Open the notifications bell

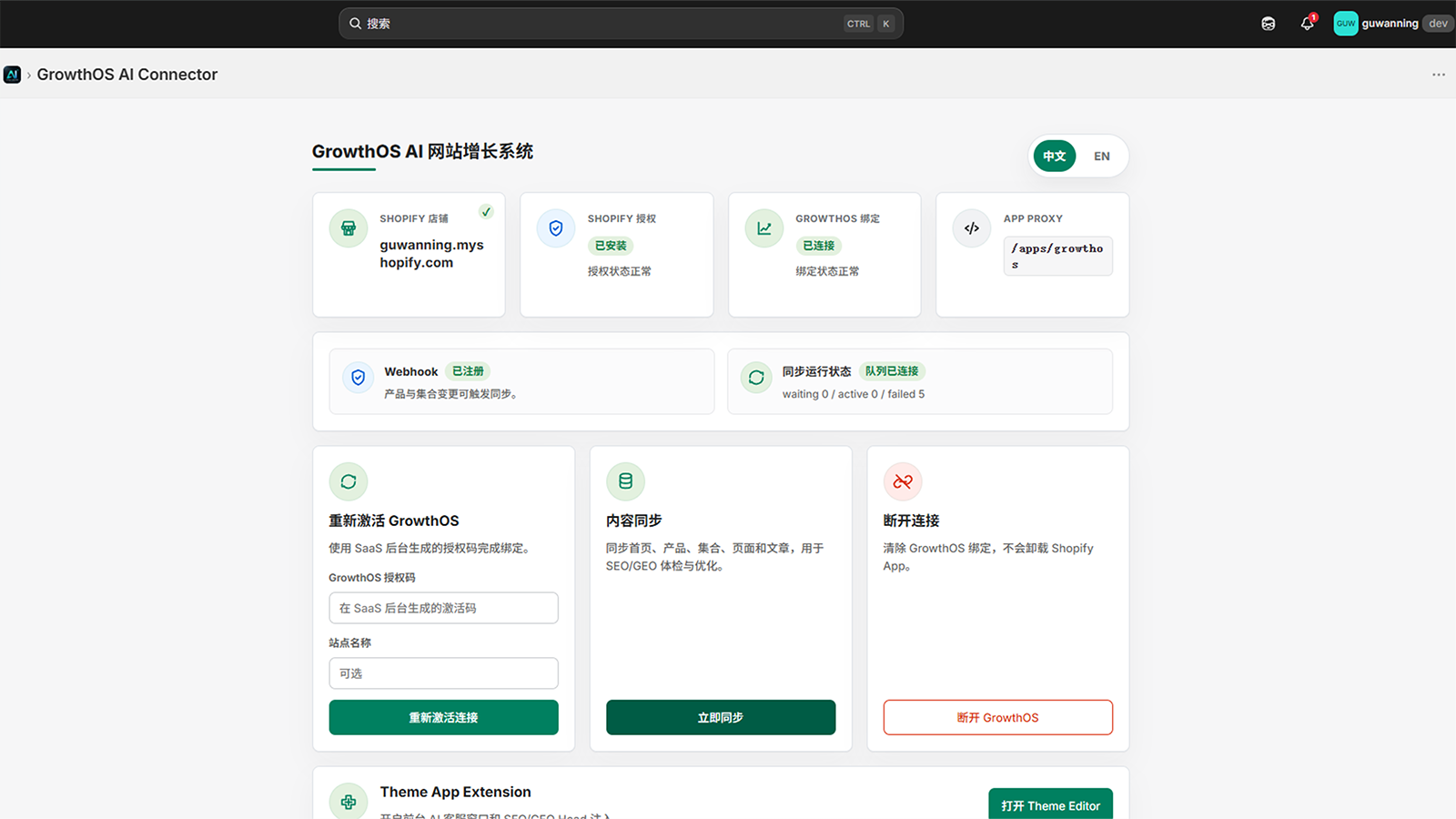pyautogui.click(x=1308, y=24)
